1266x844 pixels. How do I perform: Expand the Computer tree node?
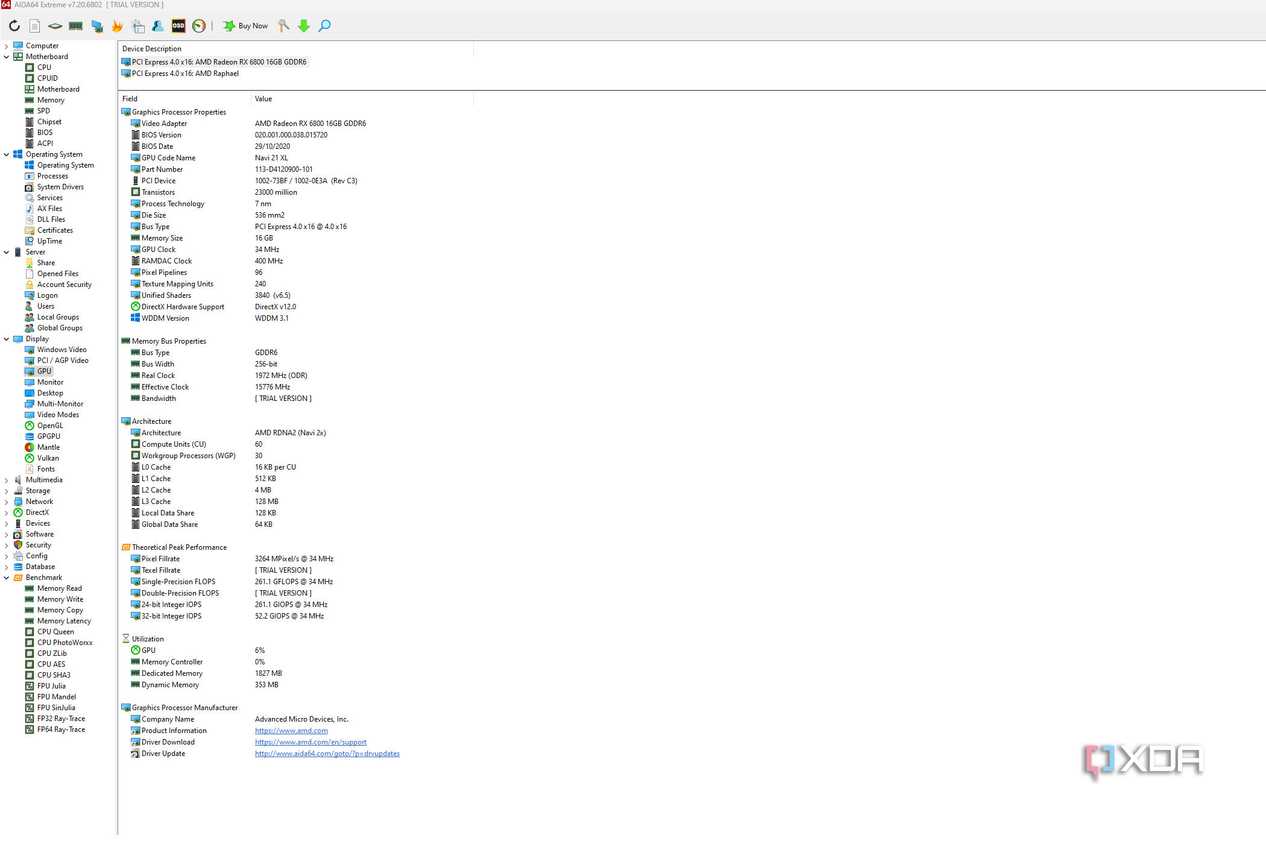point(6,46)
